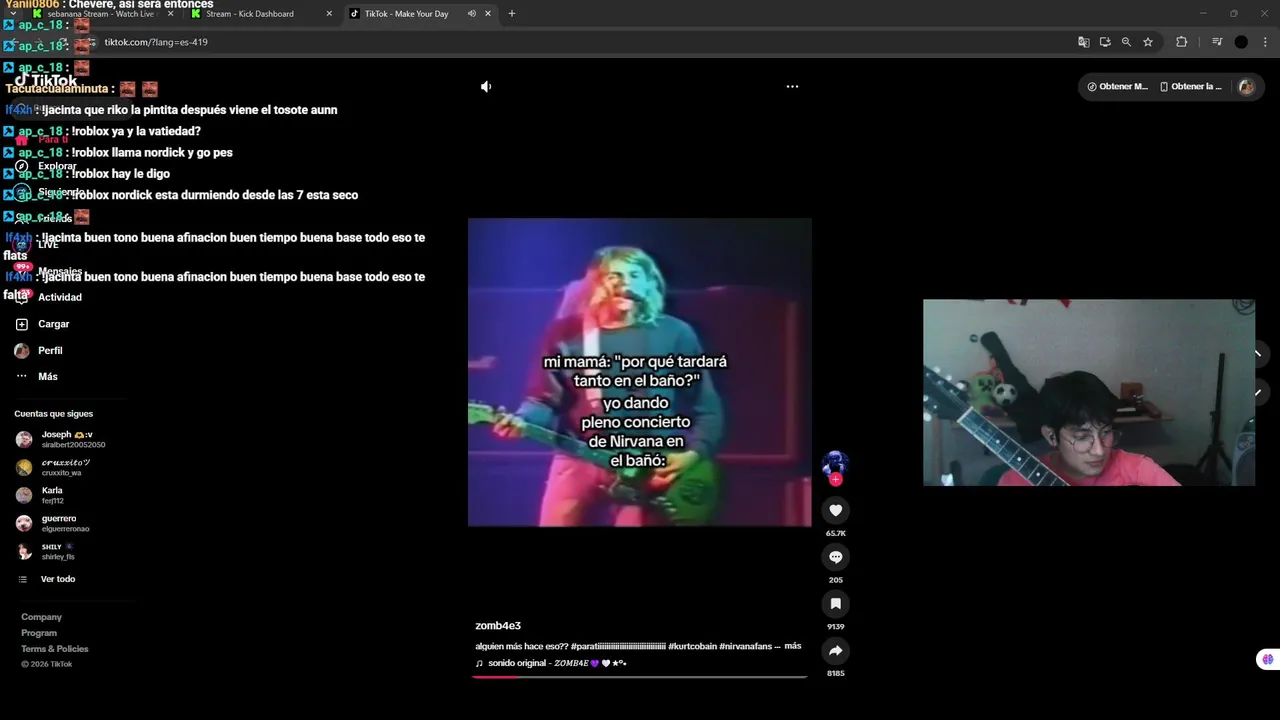Viewport: 1280px width, 720px height.
Task: Expand followed accounts with 'Ver todo'
Action: 58,579
